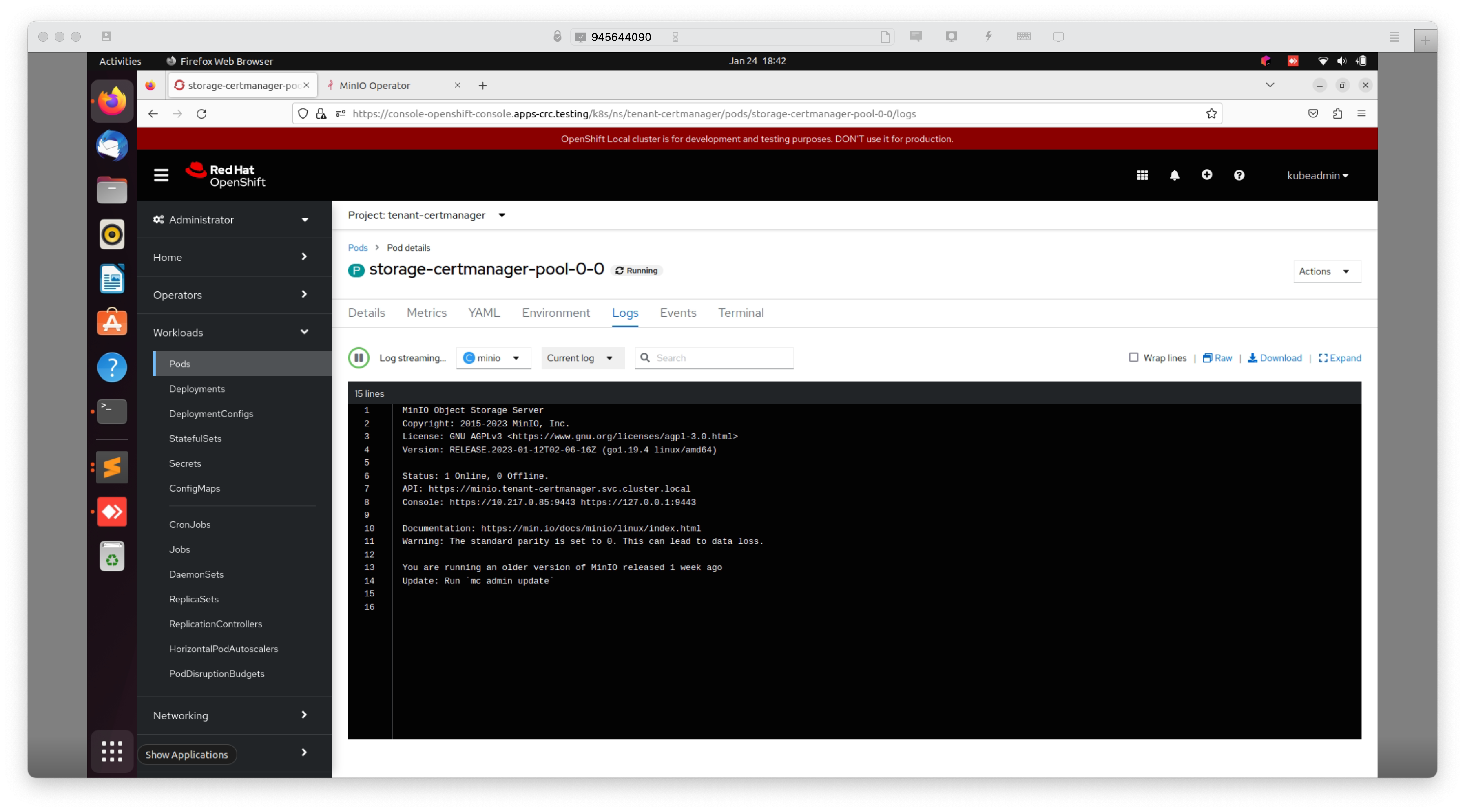
Task: Close the MinIO Operator tab
Action: click(x=457, y=85)
